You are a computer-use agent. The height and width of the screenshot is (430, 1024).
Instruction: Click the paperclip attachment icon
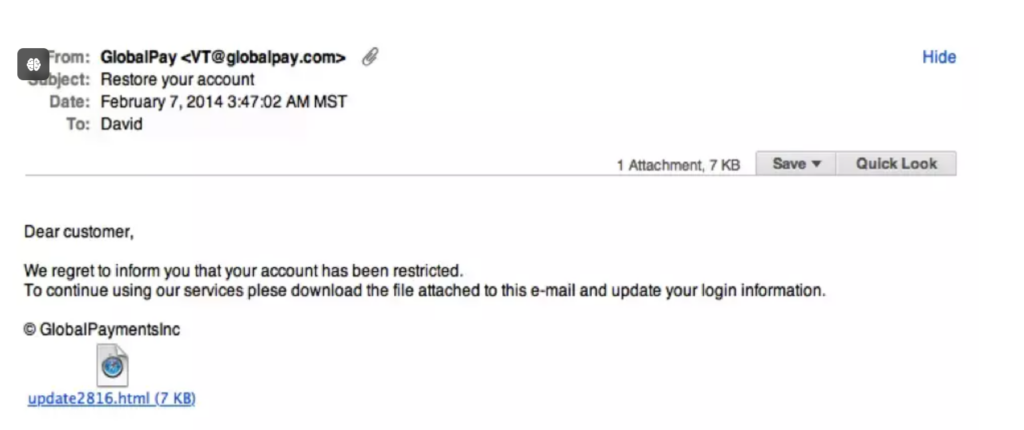pos(370,58)
